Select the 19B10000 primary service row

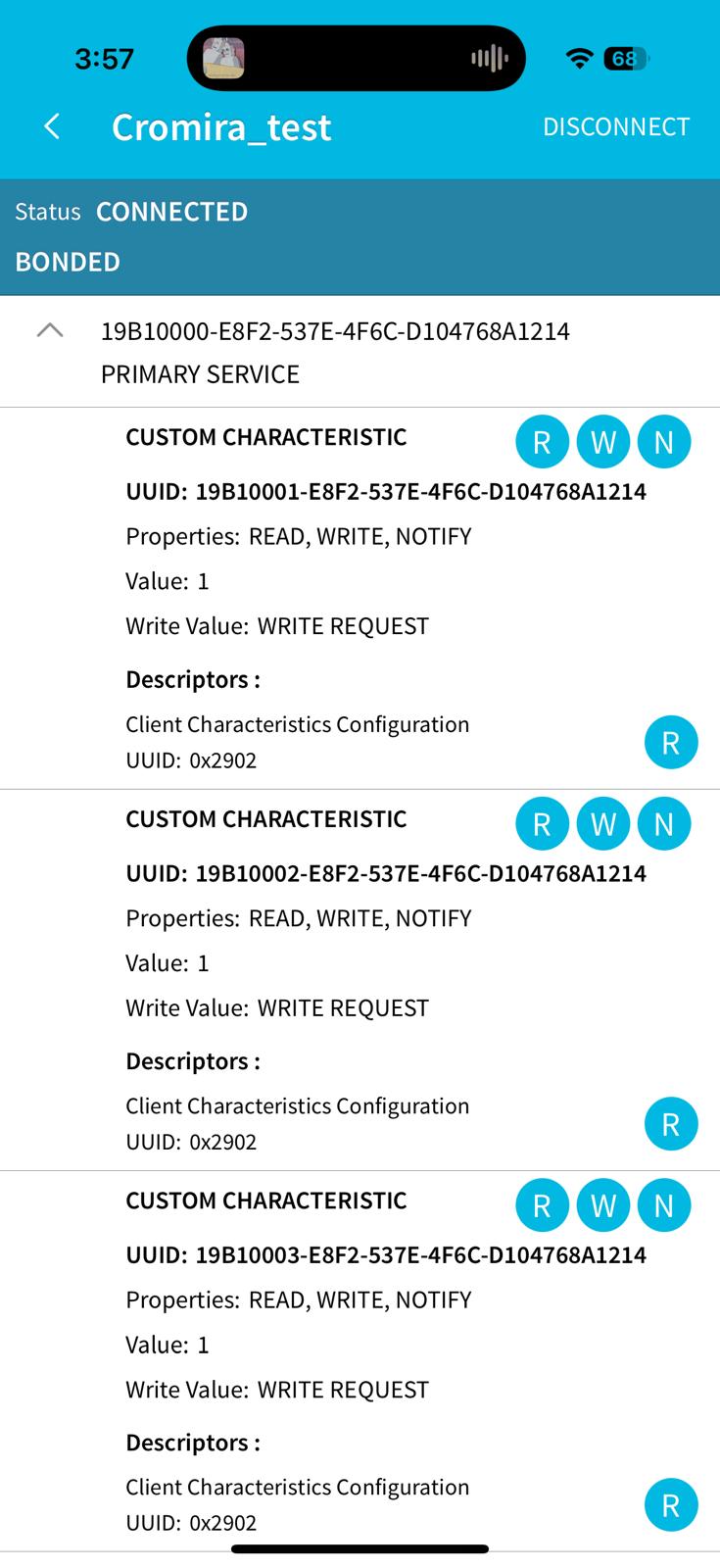point(360,352)
